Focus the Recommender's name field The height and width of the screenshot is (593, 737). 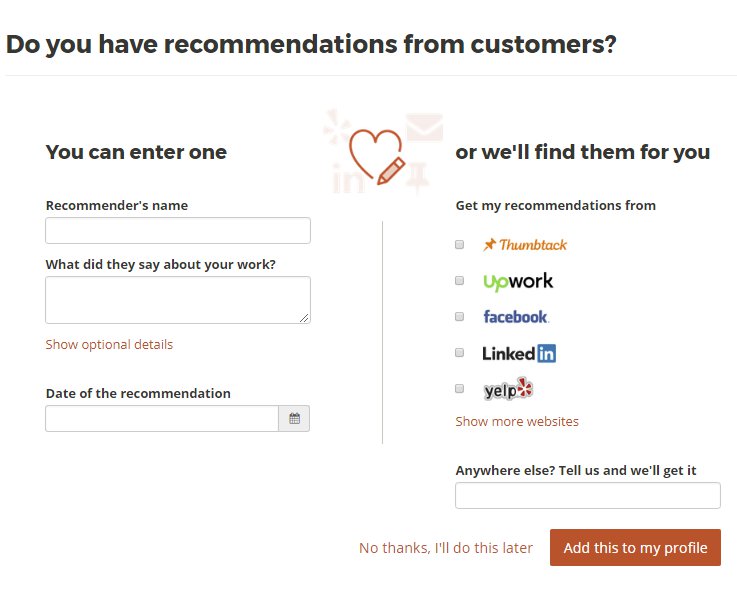click(178, 231)
